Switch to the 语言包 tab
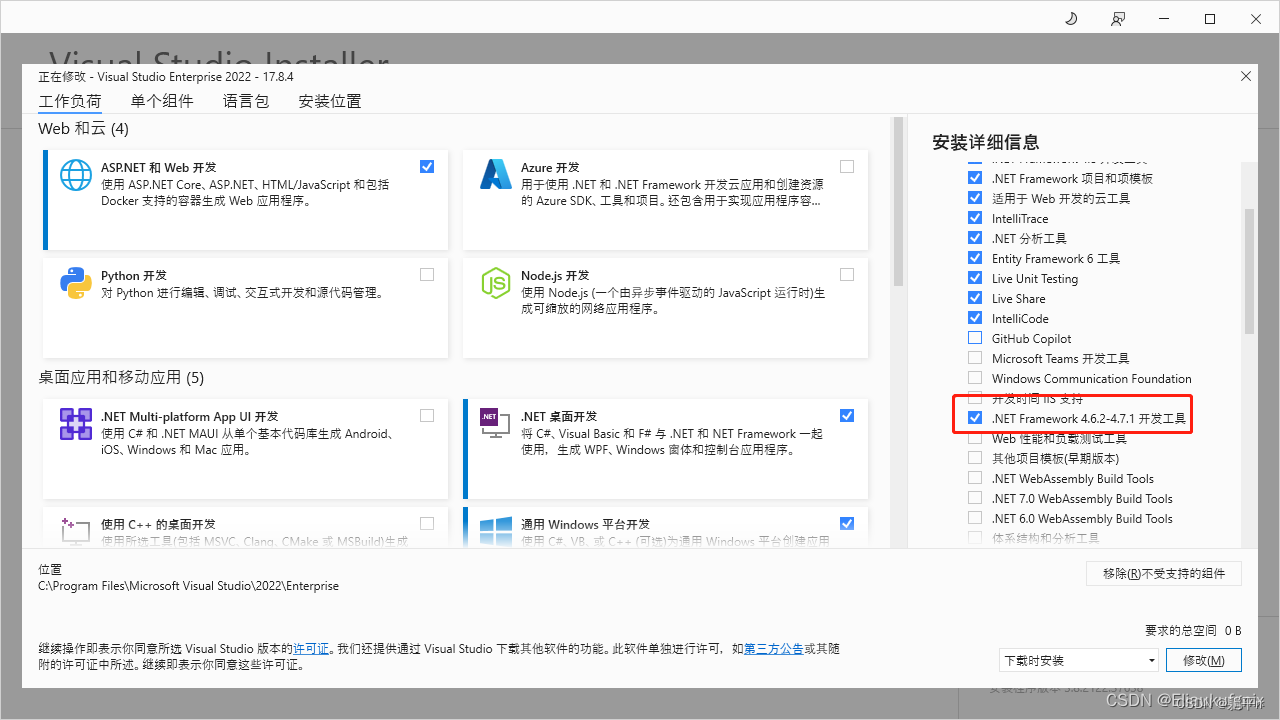Screen dimensions: 1280x720 (246, 100)
